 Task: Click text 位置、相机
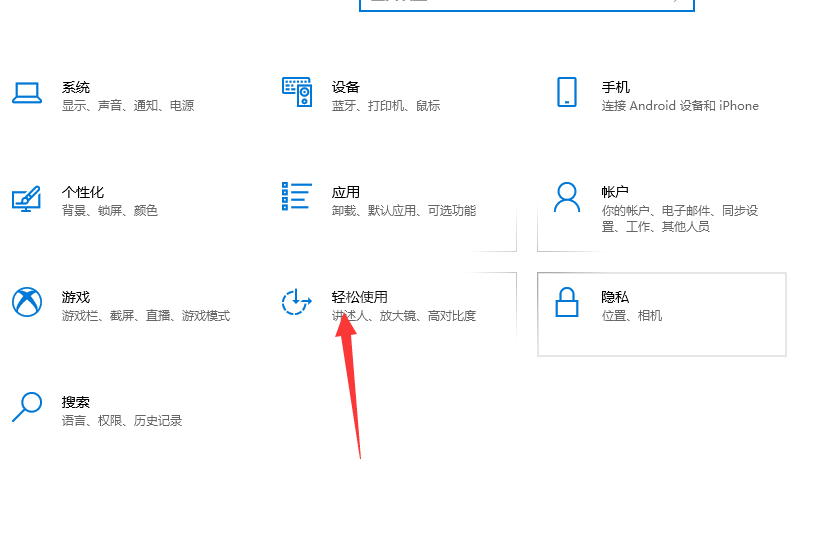pyautogui.click(x=632, y=316)
